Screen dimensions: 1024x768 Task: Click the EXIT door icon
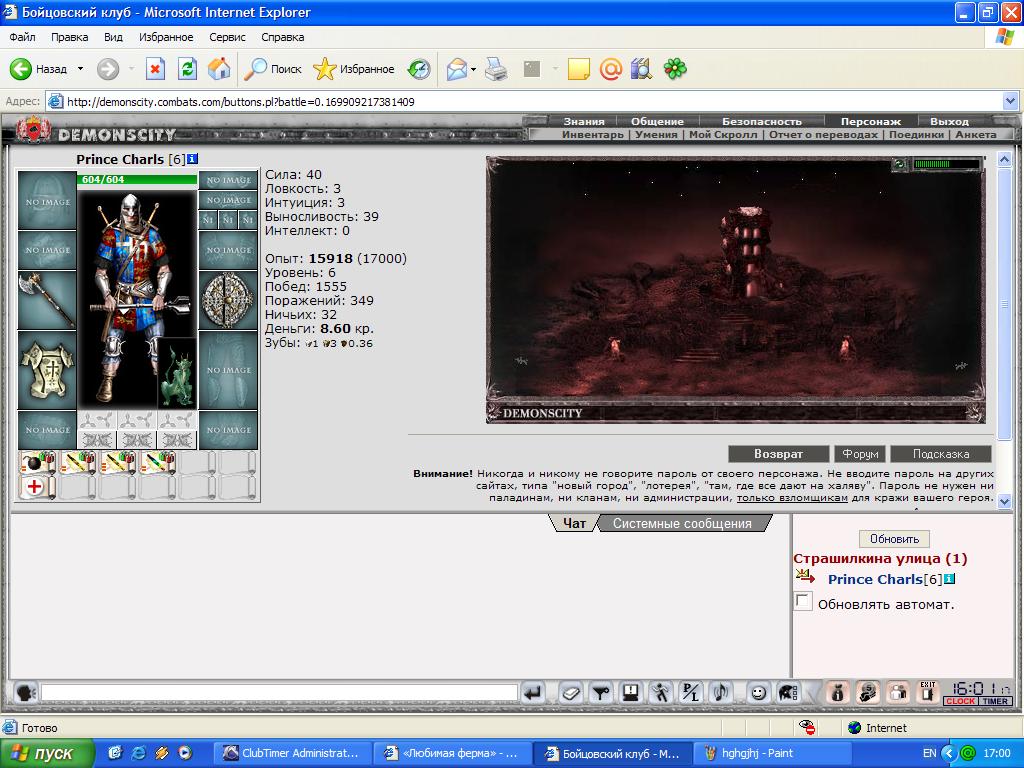coord(927,692)
